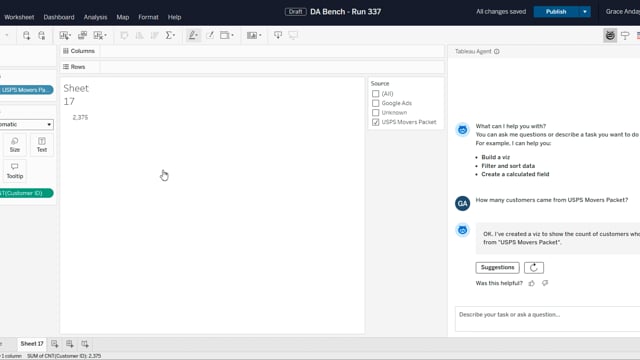
Task: Open the Analysis menu
Action: 95,17
